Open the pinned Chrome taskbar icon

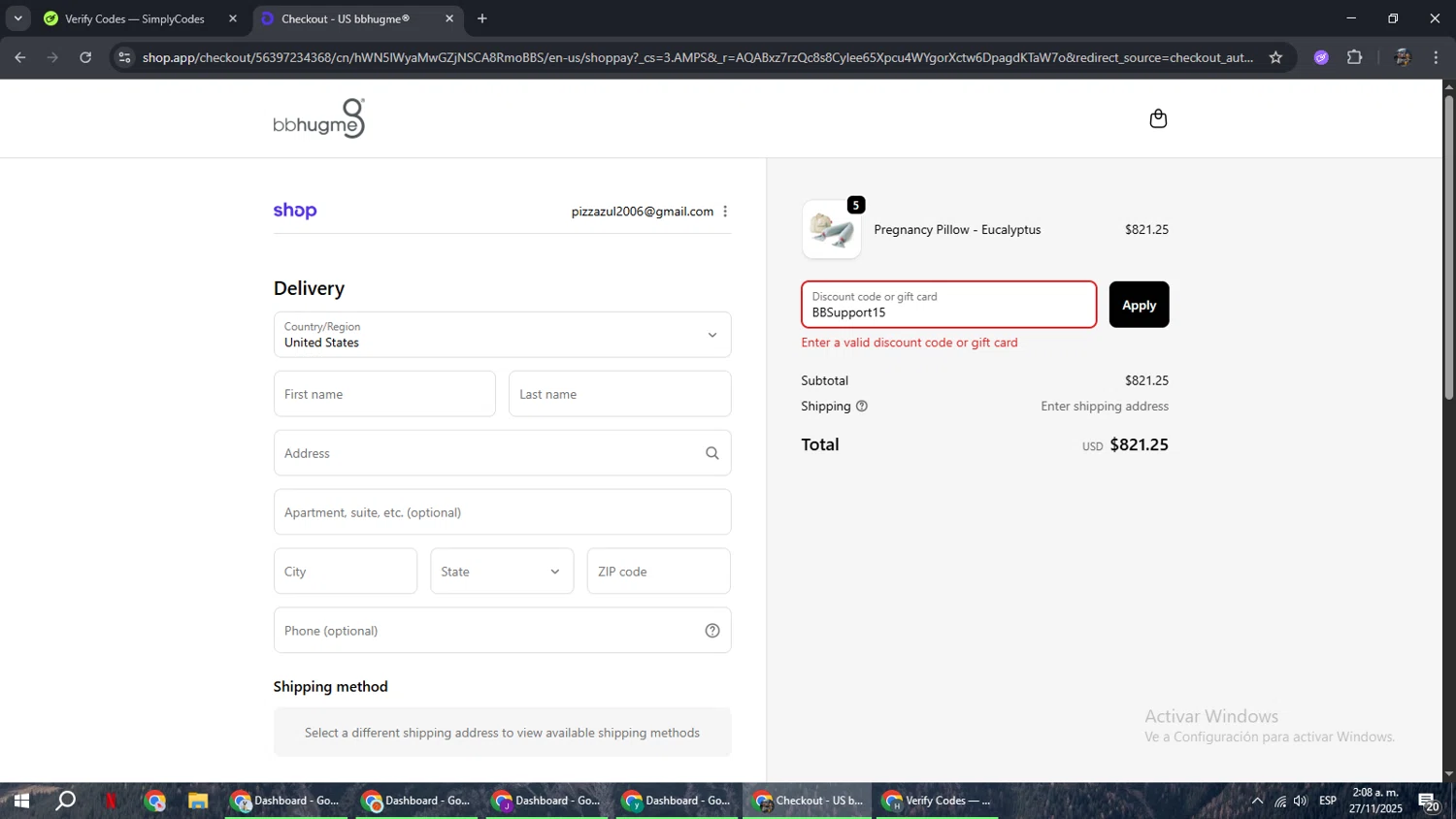coord(155,802)
